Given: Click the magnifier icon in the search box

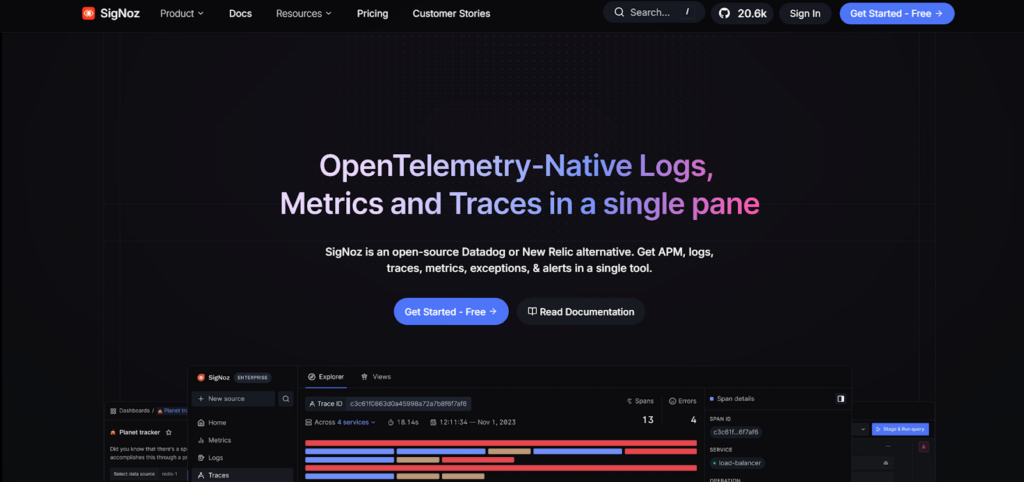Looking at the screenshot, I should 619,13.
